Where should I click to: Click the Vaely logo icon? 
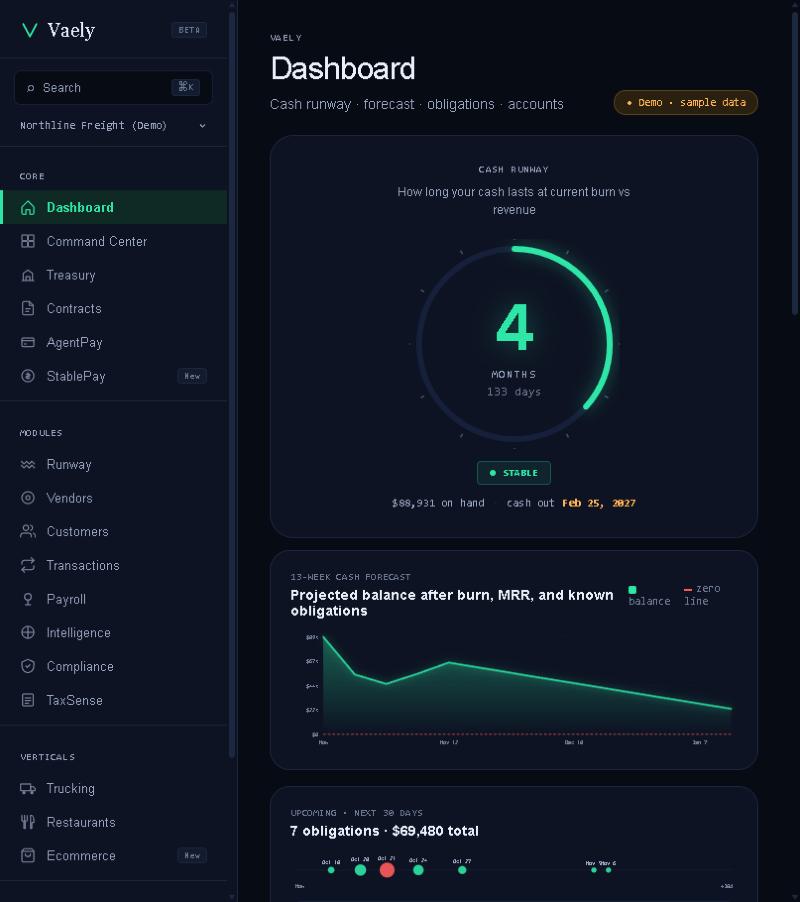coord(29,30)
